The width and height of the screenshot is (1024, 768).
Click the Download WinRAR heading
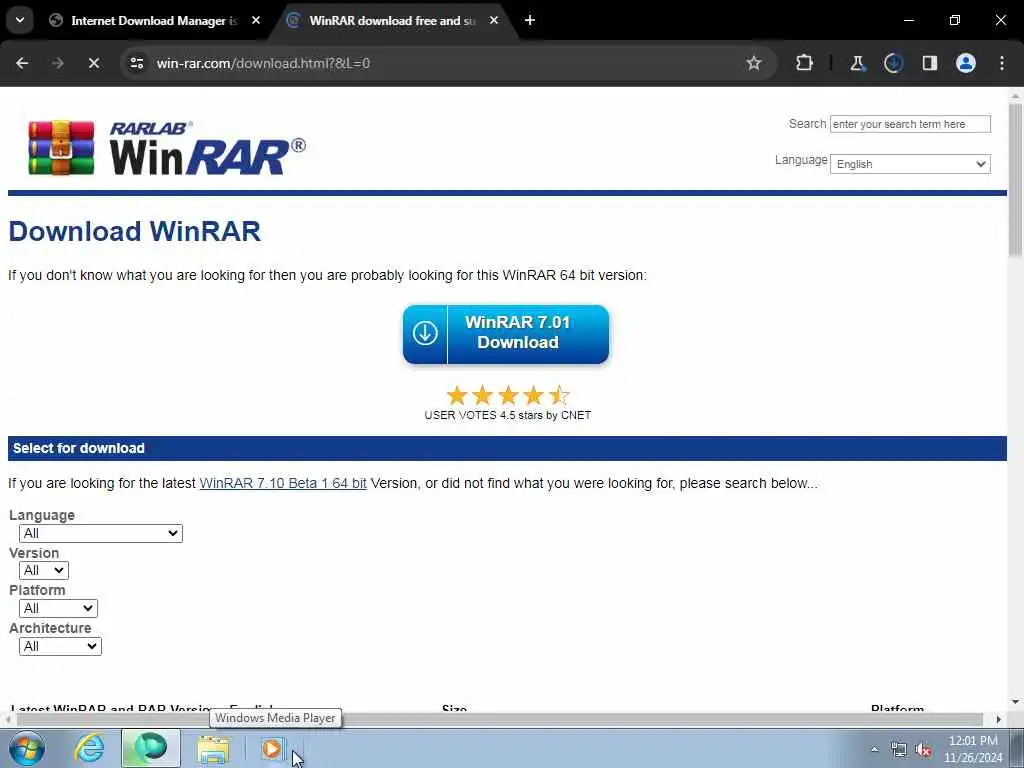click(x=135, y=231)
